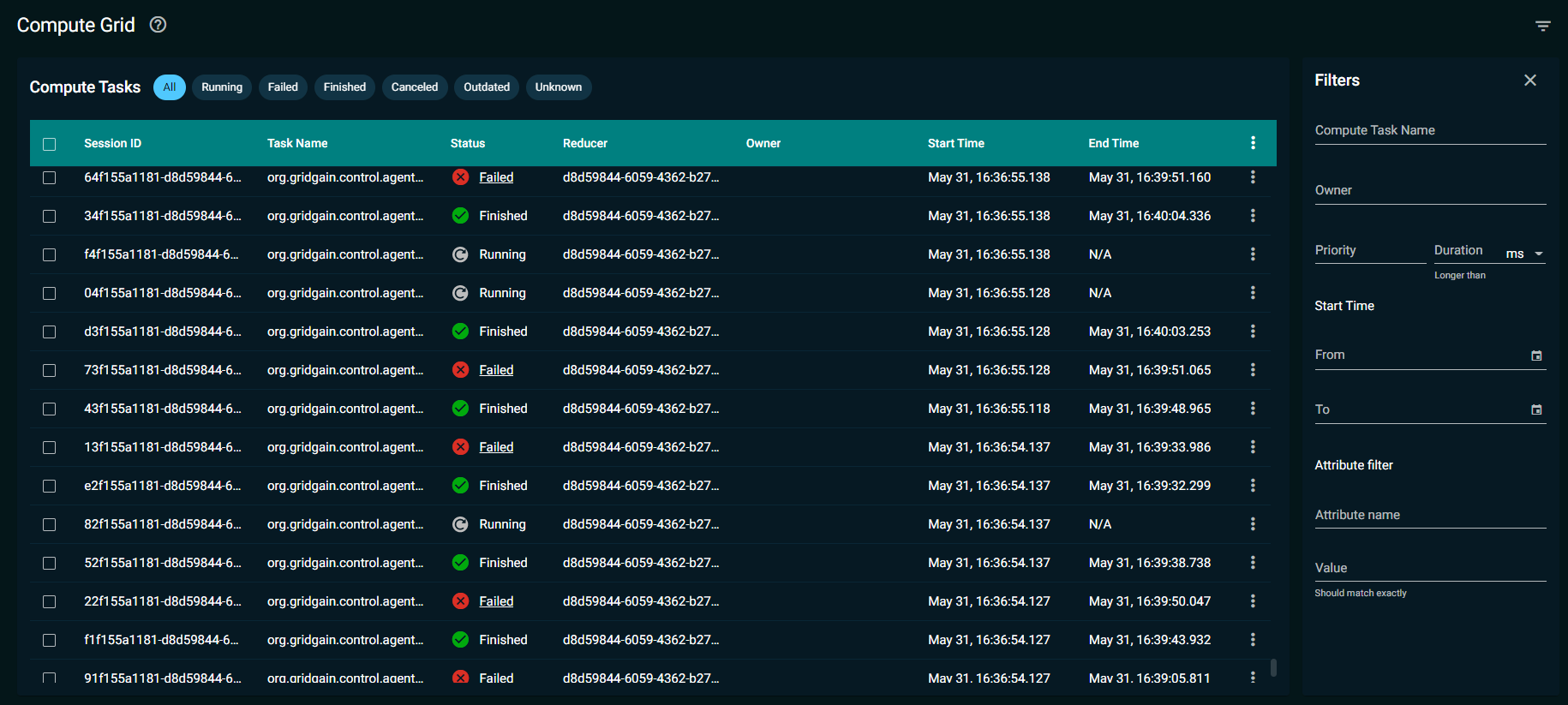Screen dimensions: 1568x705
Task: Open row menu for session d3f155a1181
Action: click(1253, 332)
